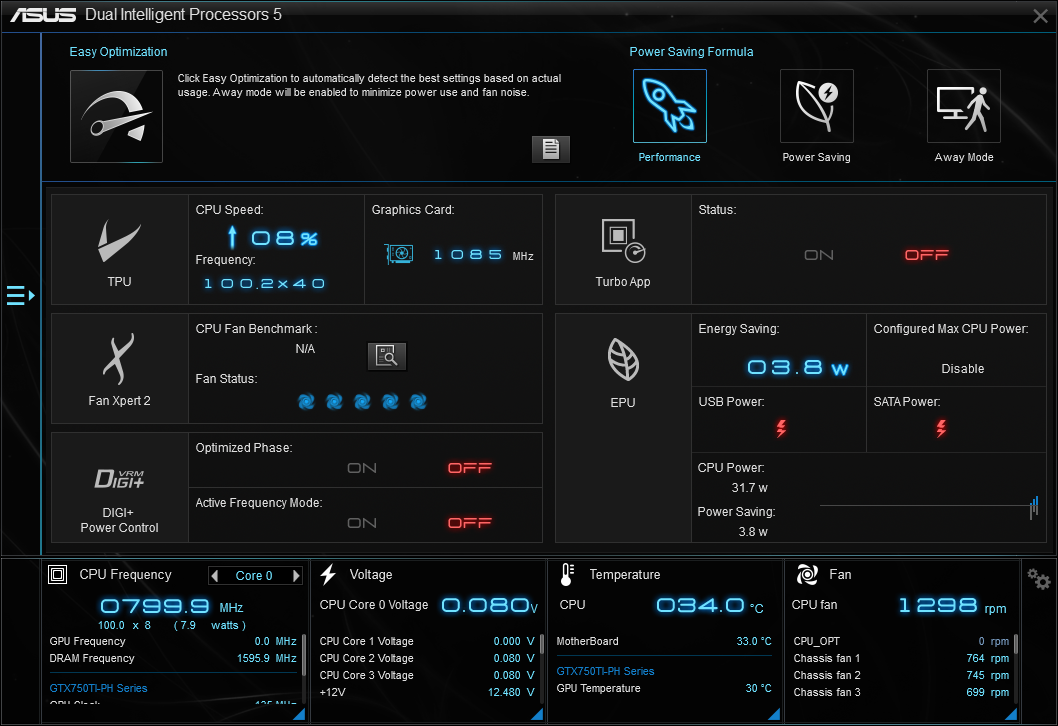This screenshot has width=1058, height=726.
Task: Click the +12V voltage row
Action: 427,692
